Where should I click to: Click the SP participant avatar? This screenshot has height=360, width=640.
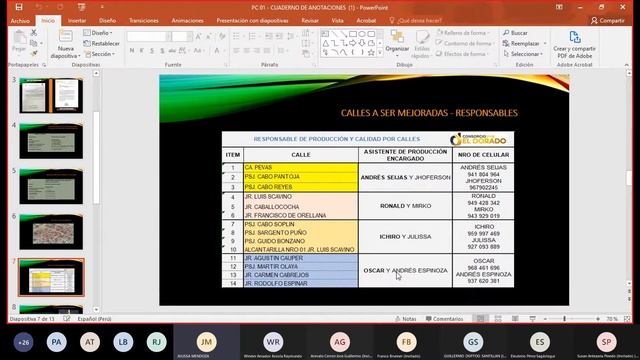point(607,342)
